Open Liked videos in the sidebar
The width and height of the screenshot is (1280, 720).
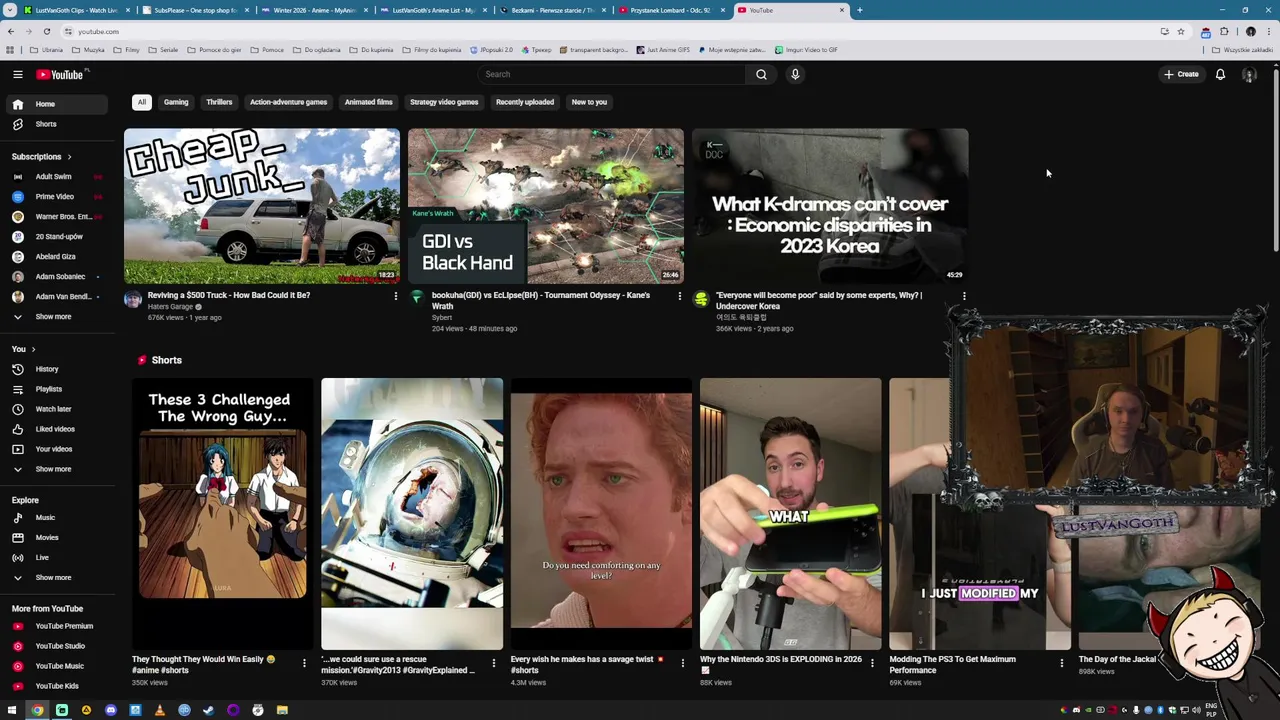pos(58,429)
